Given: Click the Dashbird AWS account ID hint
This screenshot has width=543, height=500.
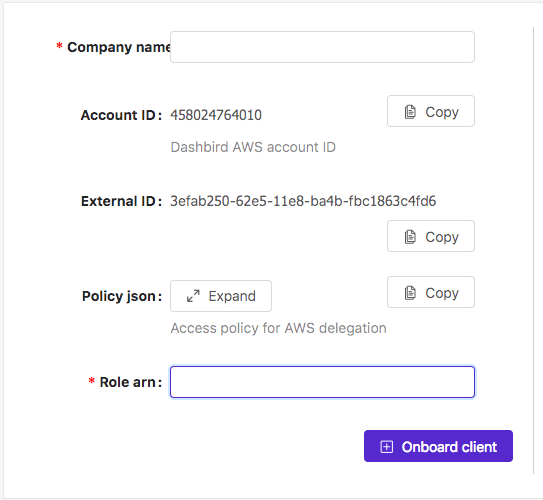Looking at the screenshot, I should pos(253,147).
